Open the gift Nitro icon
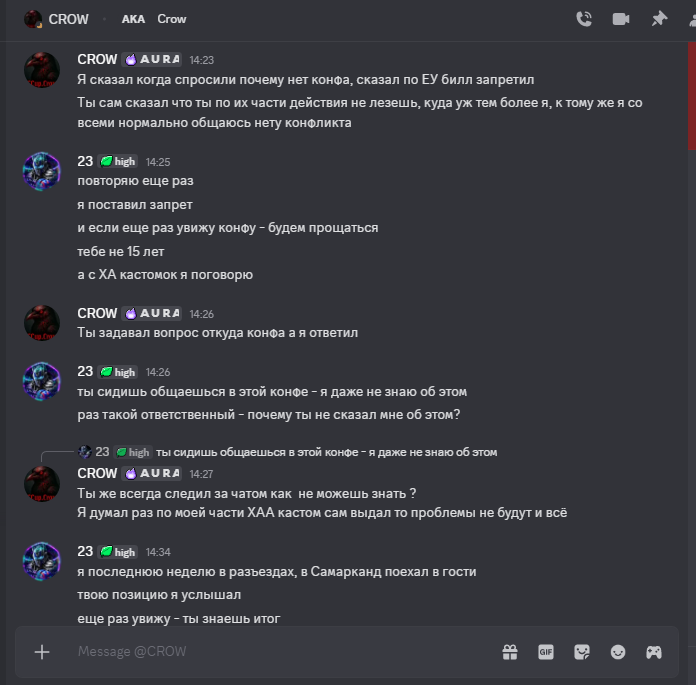 pyautogui.click(x=510, y=652)
